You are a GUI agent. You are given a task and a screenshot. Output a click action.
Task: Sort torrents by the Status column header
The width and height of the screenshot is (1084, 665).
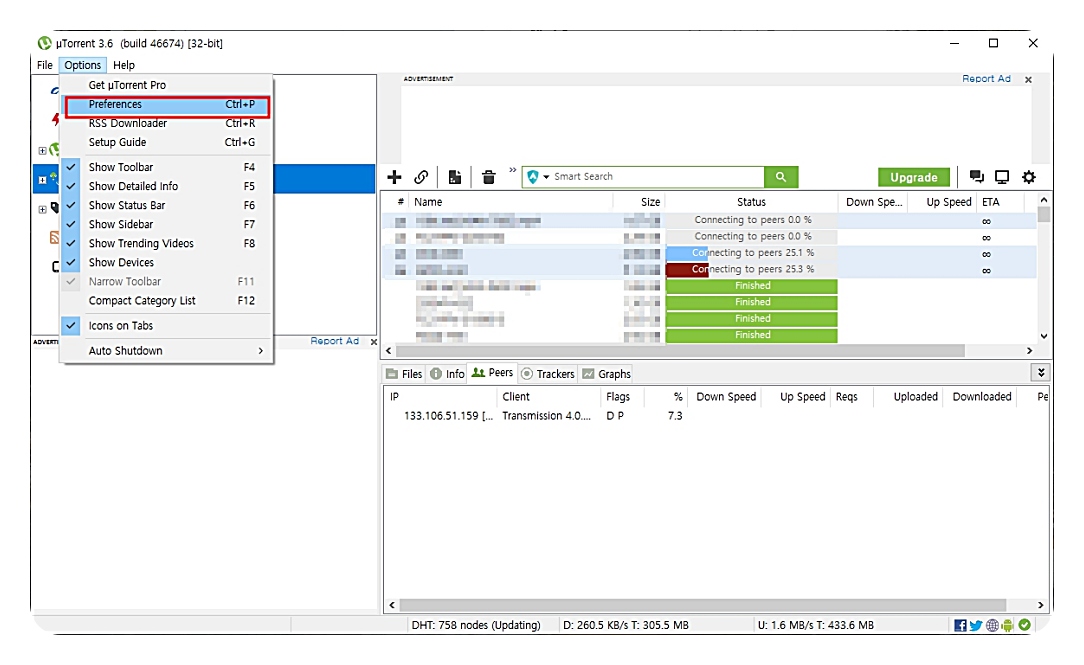click(751, 202)
